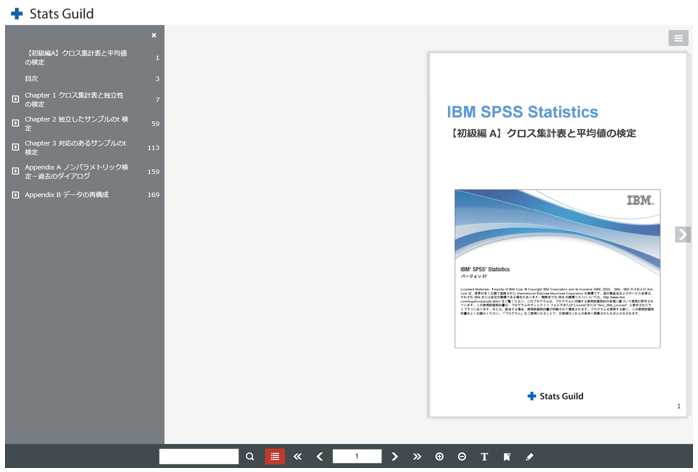Viewport: 698px width, 472px height.
Task: Zoom out with the minus icon
Action: tap(462, 456)
